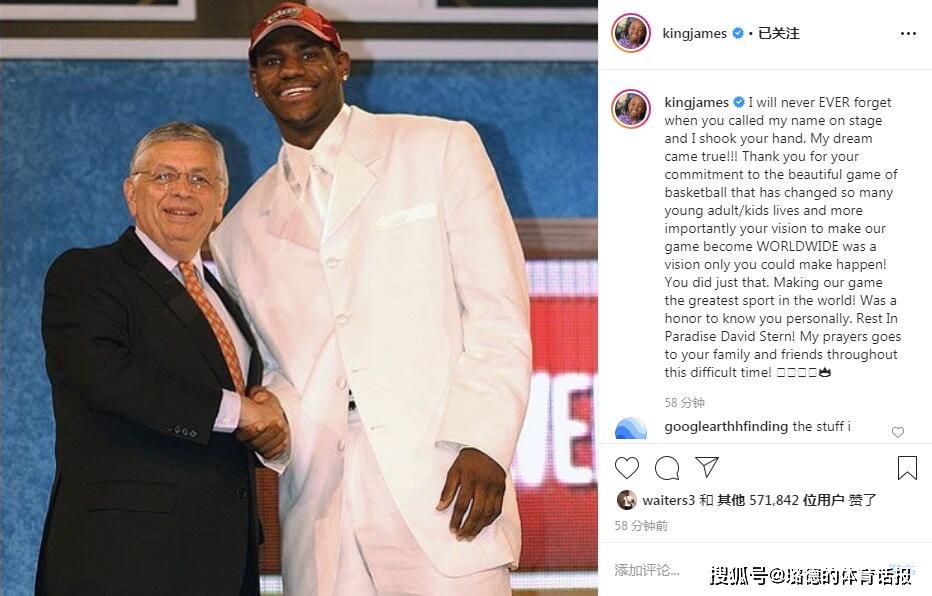The width and height of the screenshot is (932, 596).
Task: Open comments via speech bubble icon
Action: pyautogui.click(x=667, y=468)
